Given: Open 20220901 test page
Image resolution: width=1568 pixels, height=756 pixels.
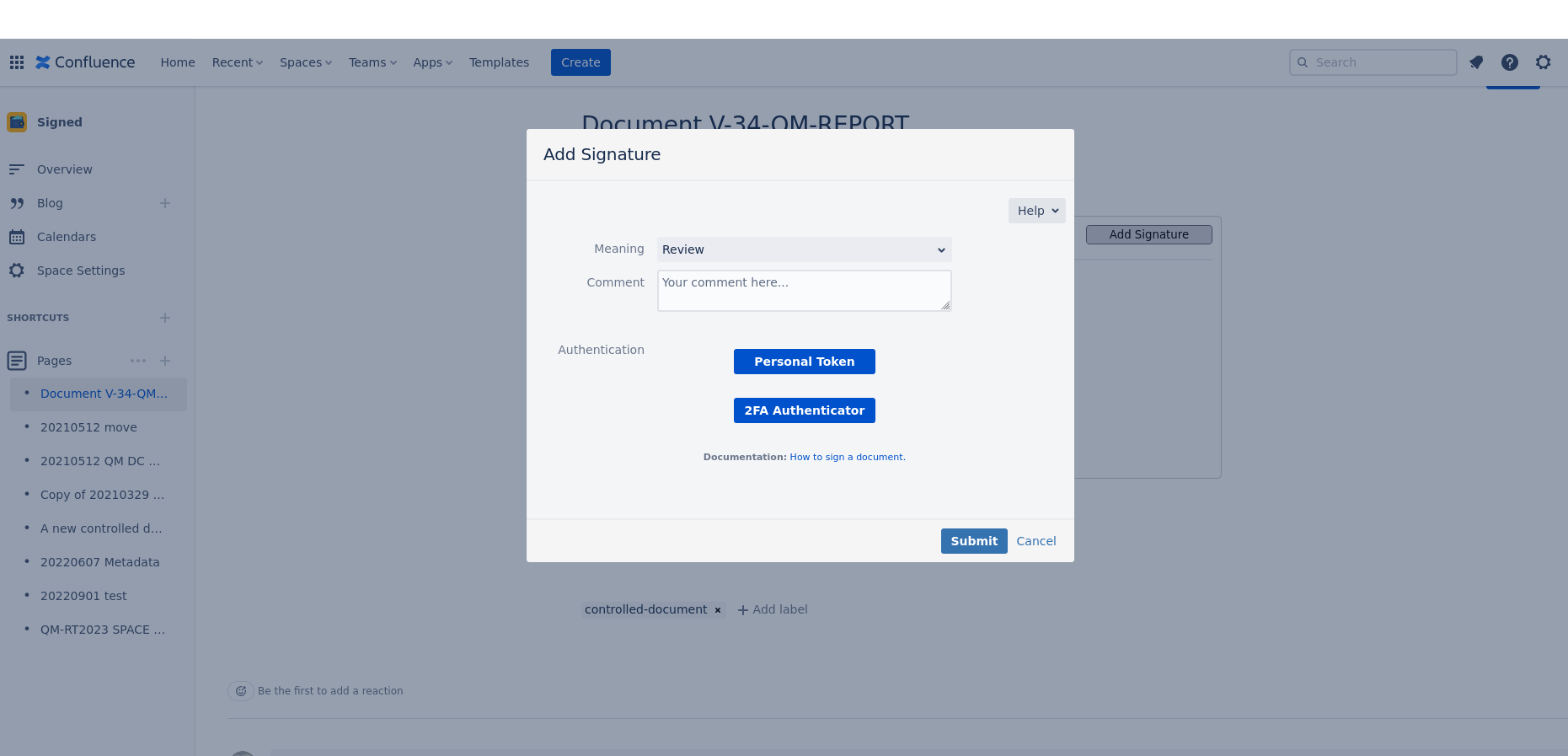Looking at the screenshot, I should [83, 596].
